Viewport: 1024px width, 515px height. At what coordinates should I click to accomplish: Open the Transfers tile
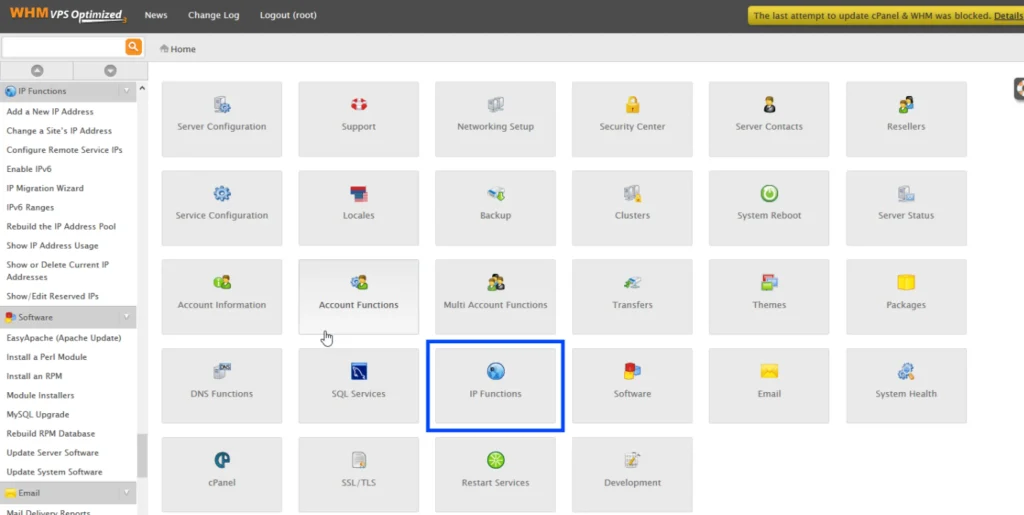click(x=632, y=297)
